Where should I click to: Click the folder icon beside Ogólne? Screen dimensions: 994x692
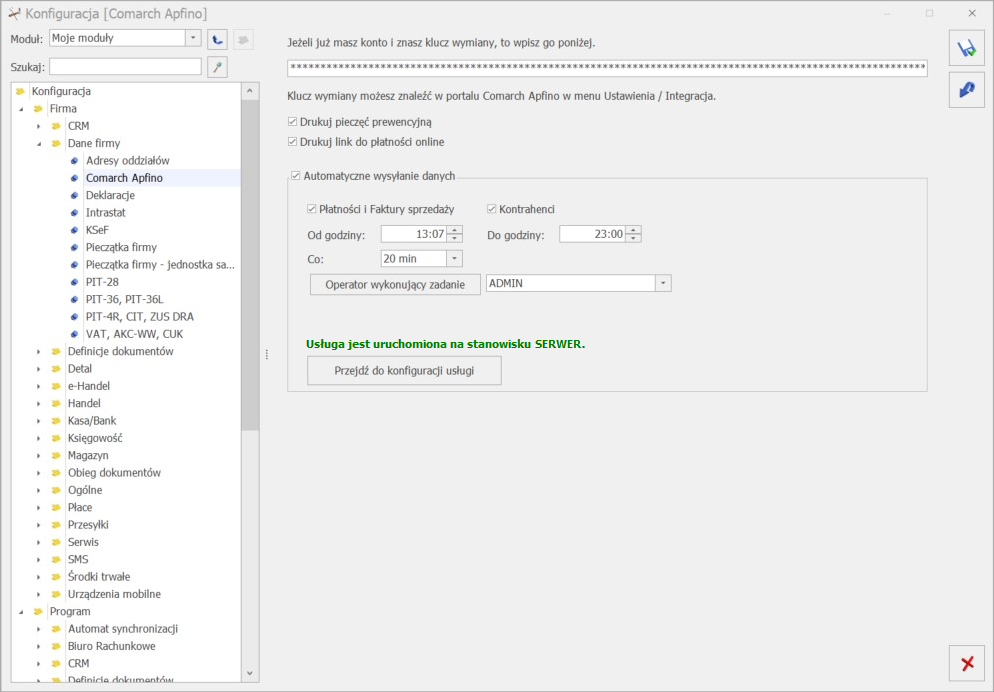(56, 490)
